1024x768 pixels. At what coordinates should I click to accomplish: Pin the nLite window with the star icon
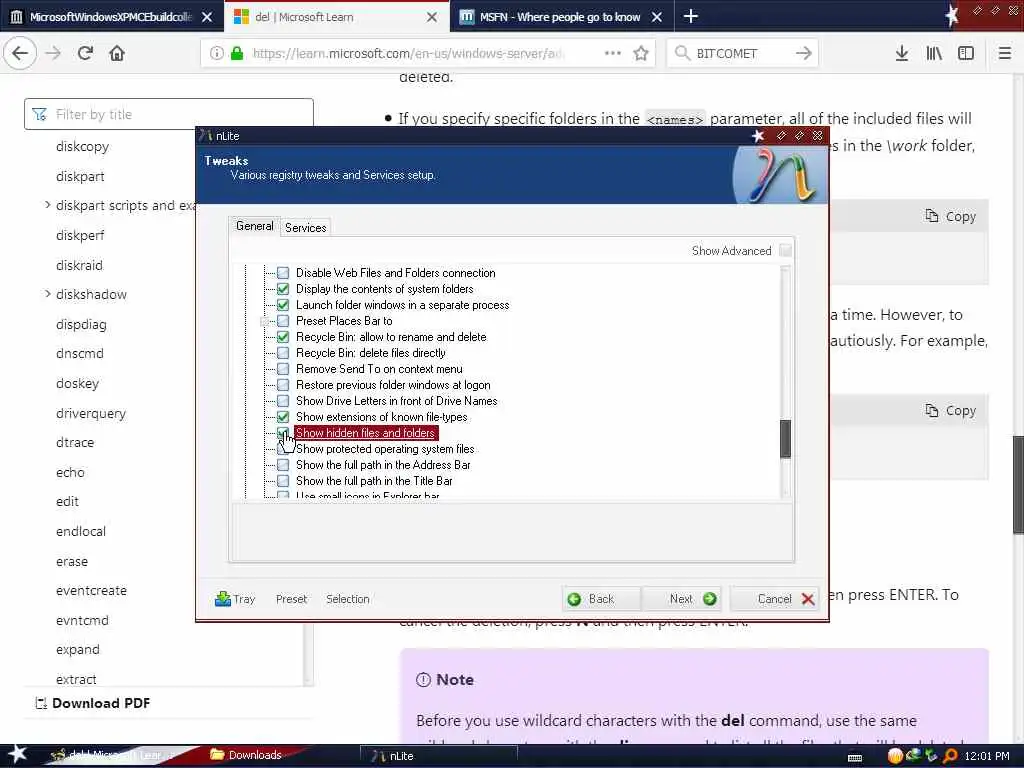click(758, 135)
